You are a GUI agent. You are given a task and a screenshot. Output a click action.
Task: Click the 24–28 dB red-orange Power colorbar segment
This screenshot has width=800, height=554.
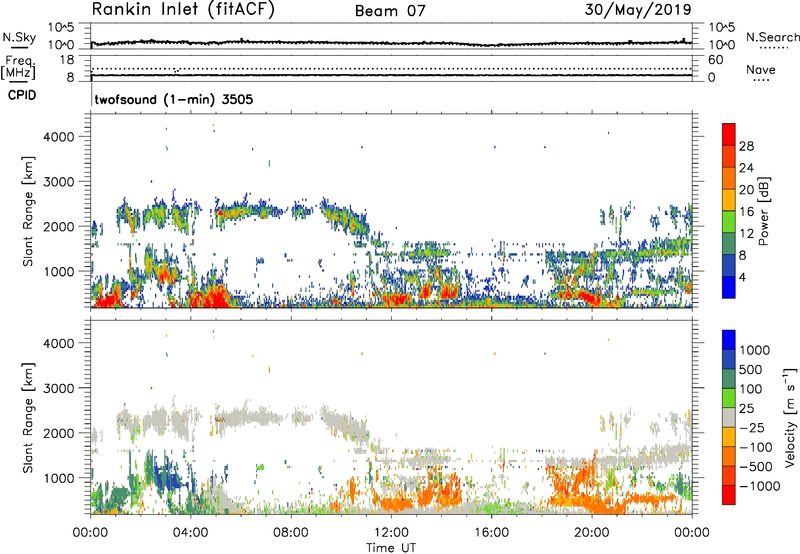pos(729,156)
